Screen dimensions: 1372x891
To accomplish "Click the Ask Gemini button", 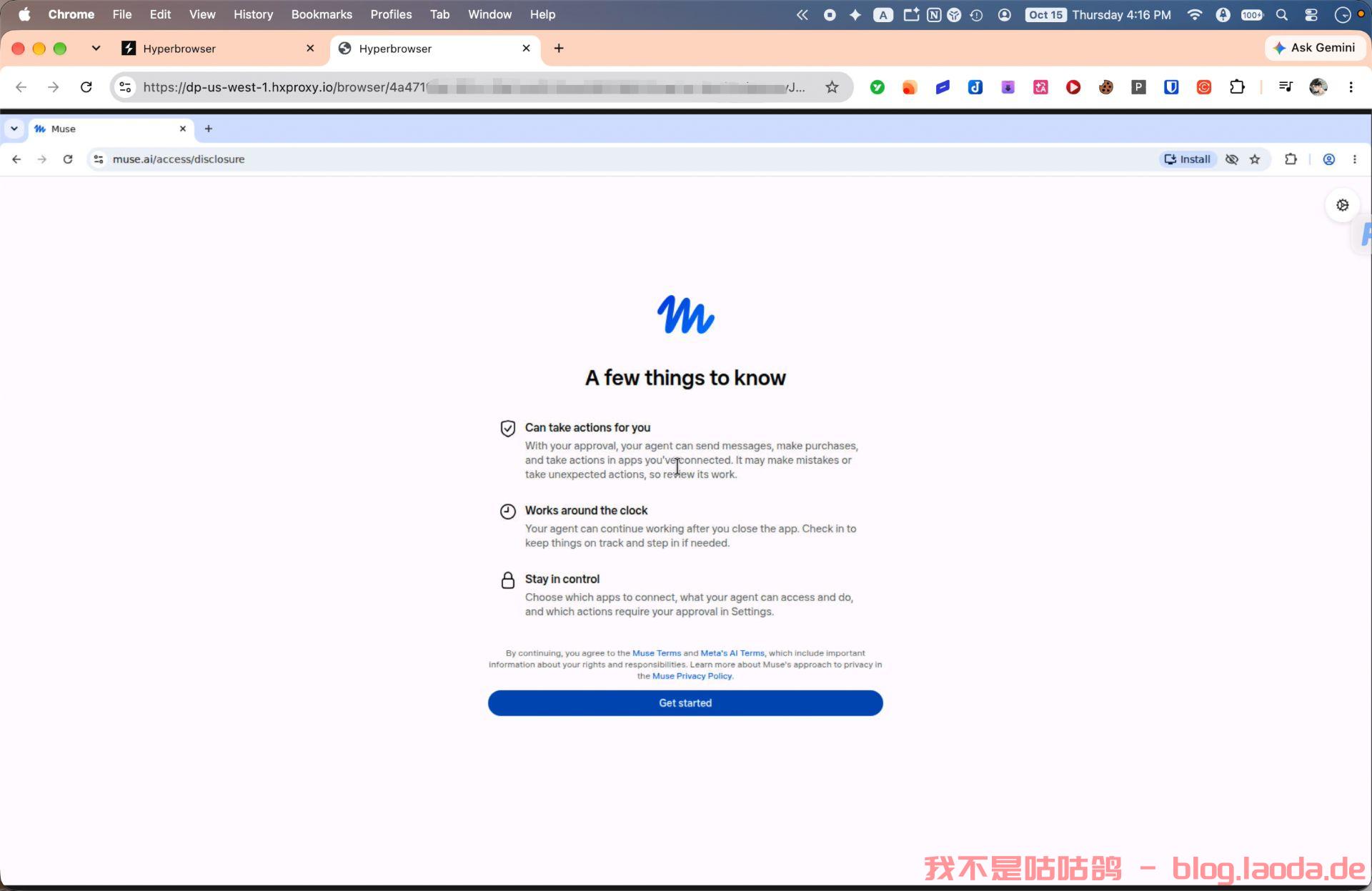I will point(1315,48).
